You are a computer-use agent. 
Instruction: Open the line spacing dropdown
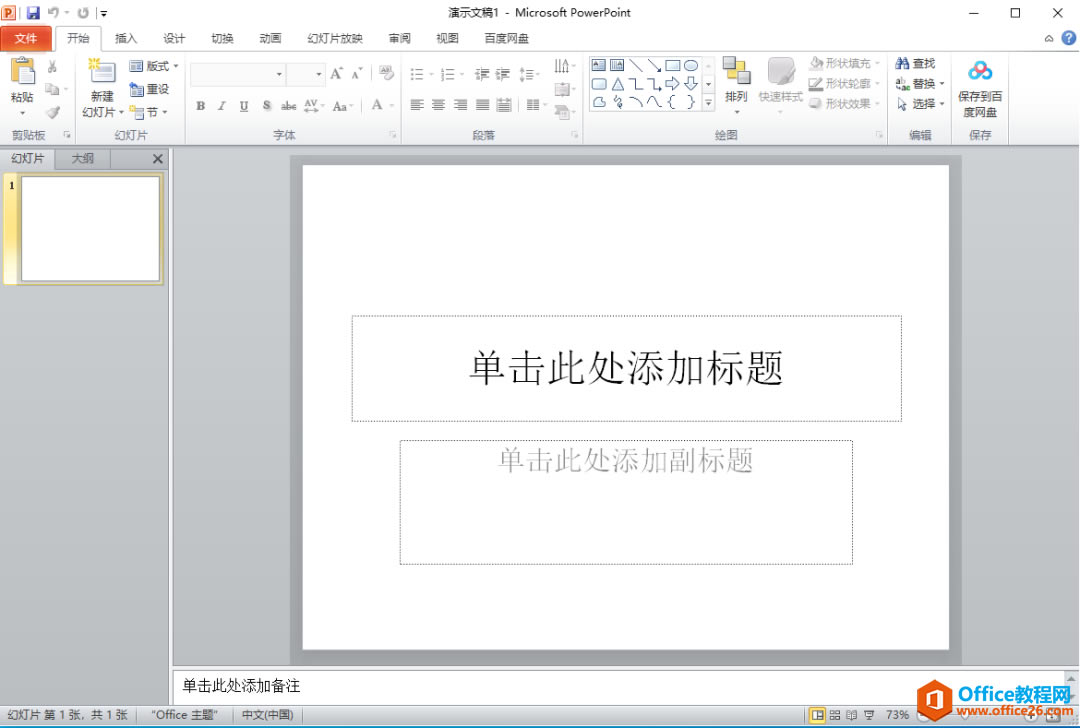pyautogui.click(x=530, y=74)
